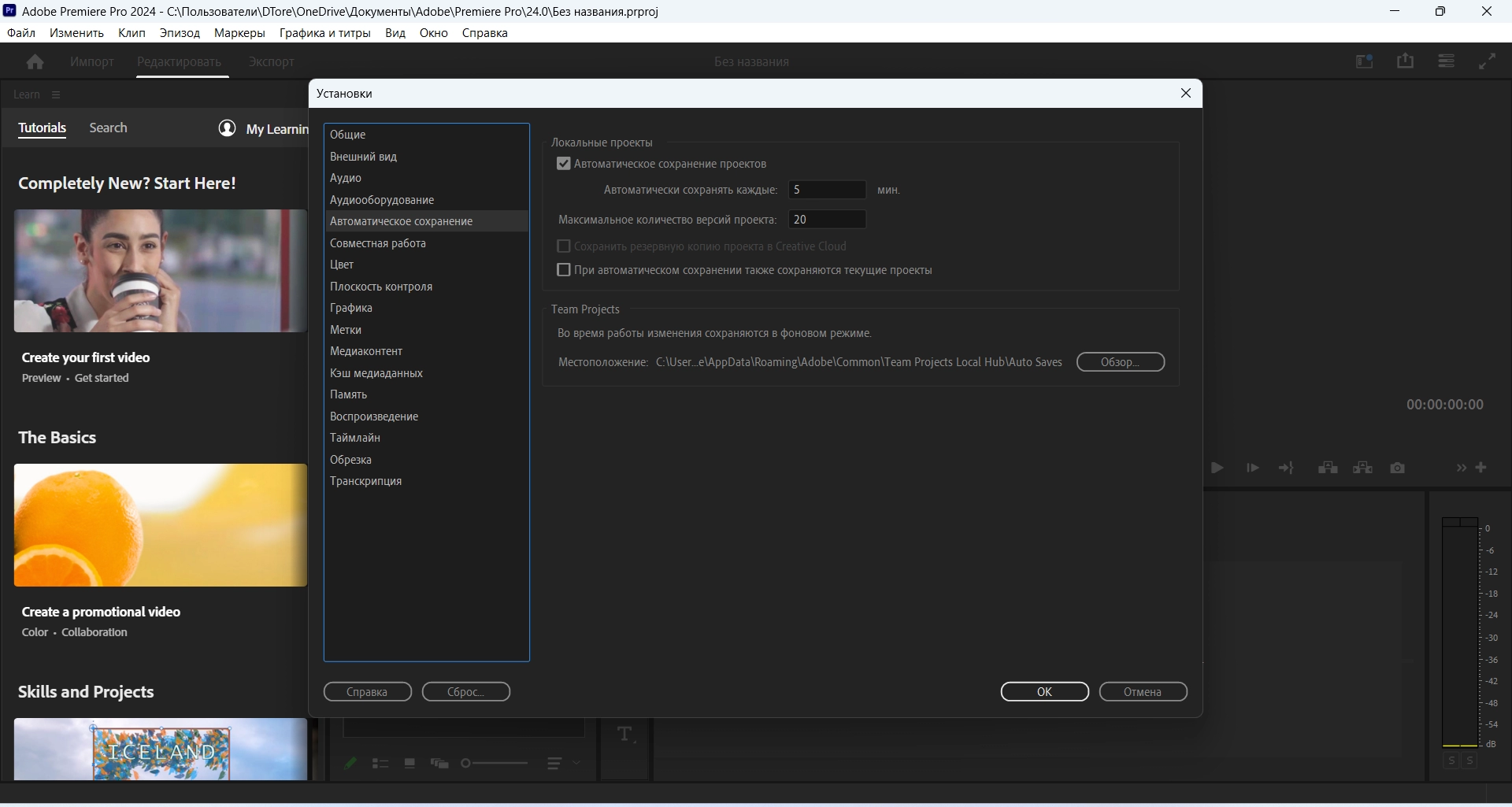Expand the transport overflow chevrons

(x=1462, y=468)
